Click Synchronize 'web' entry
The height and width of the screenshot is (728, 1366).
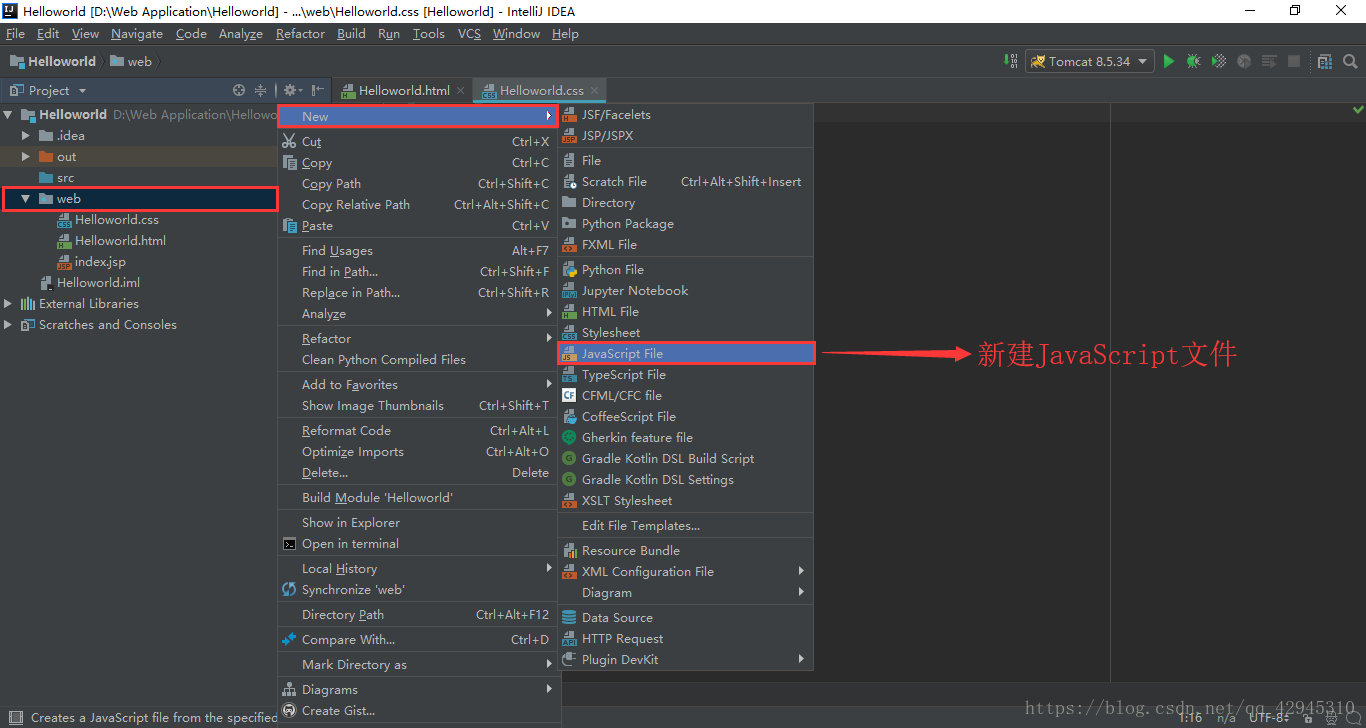pos(418,590)
